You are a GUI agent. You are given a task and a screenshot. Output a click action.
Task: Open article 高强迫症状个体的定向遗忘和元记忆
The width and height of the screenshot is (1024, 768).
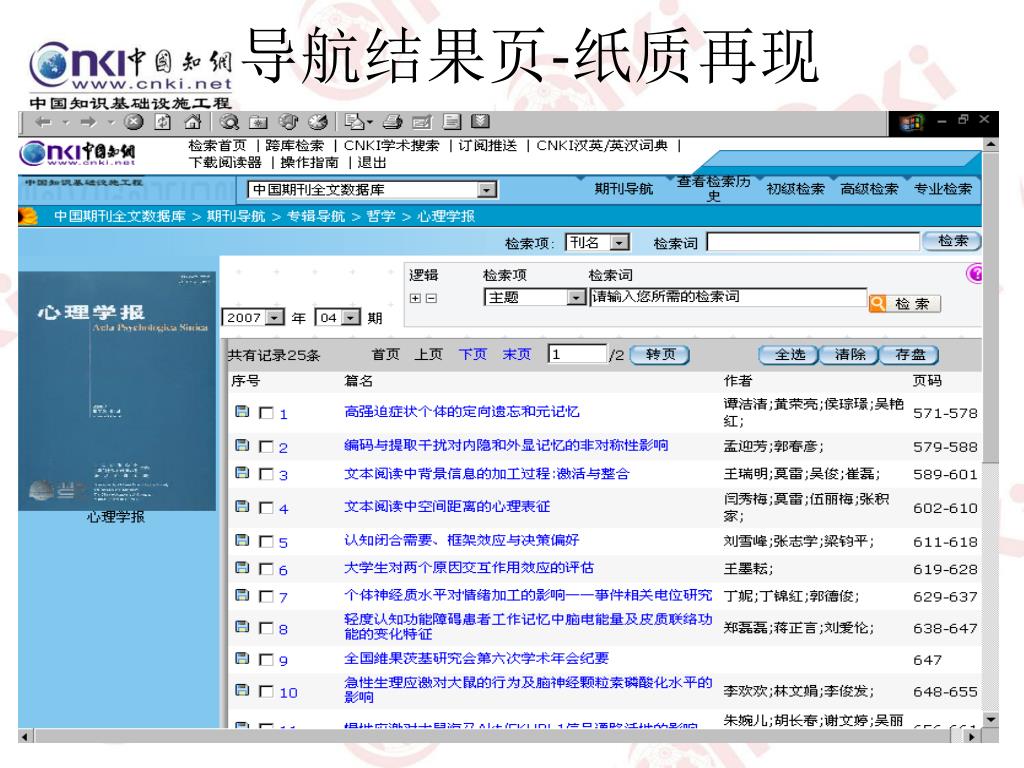point(462,411)
